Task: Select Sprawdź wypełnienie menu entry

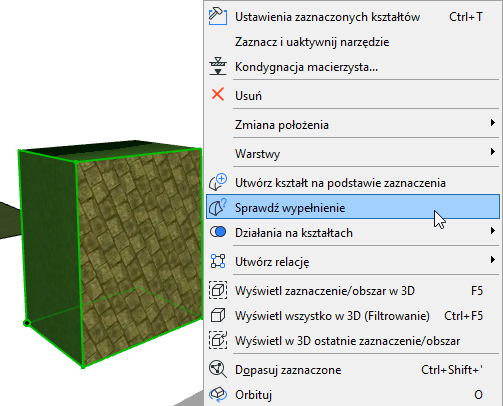Action: [x=353, y=207]
